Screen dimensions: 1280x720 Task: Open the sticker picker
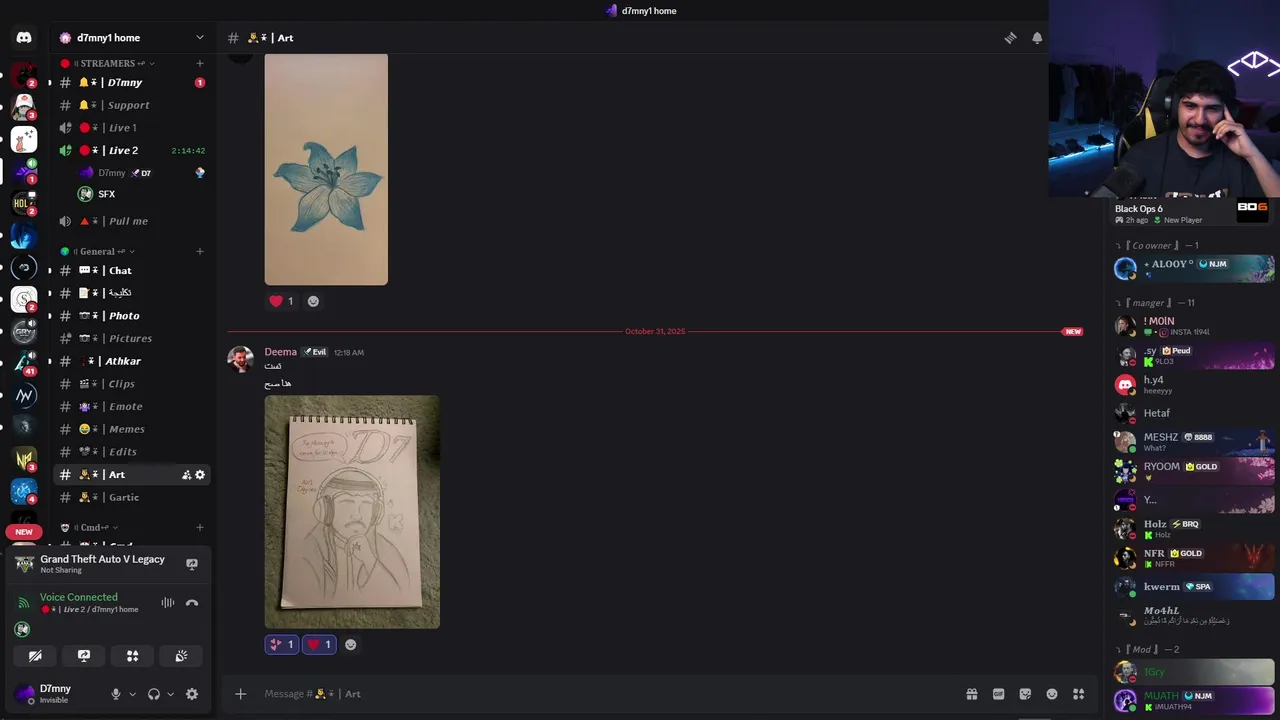tap(1025, 694)
